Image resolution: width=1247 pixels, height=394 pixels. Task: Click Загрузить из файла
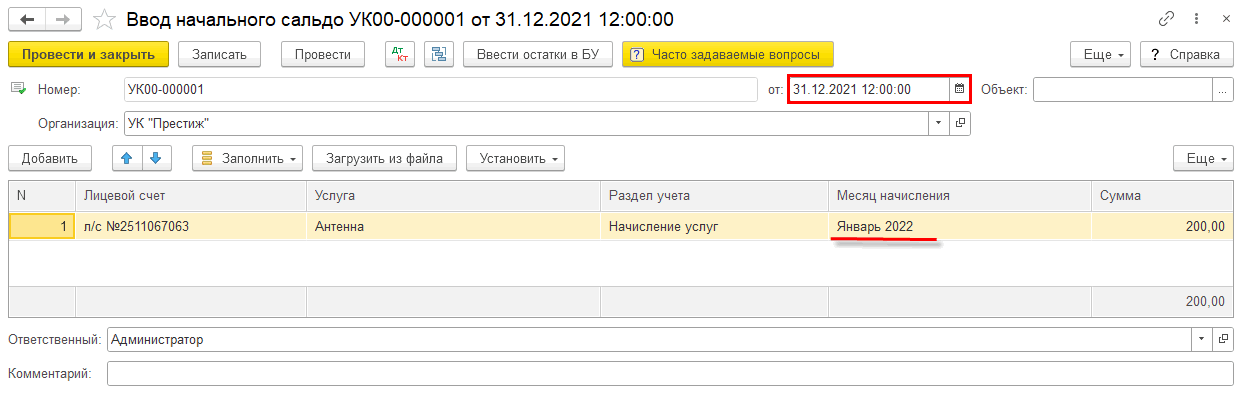(x=385, y=158)
